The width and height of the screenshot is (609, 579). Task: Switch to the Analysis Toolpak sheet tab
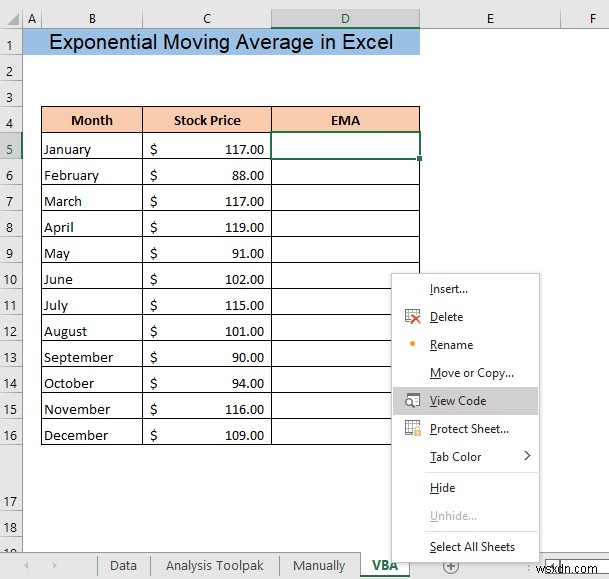click(x=215, y=565)
